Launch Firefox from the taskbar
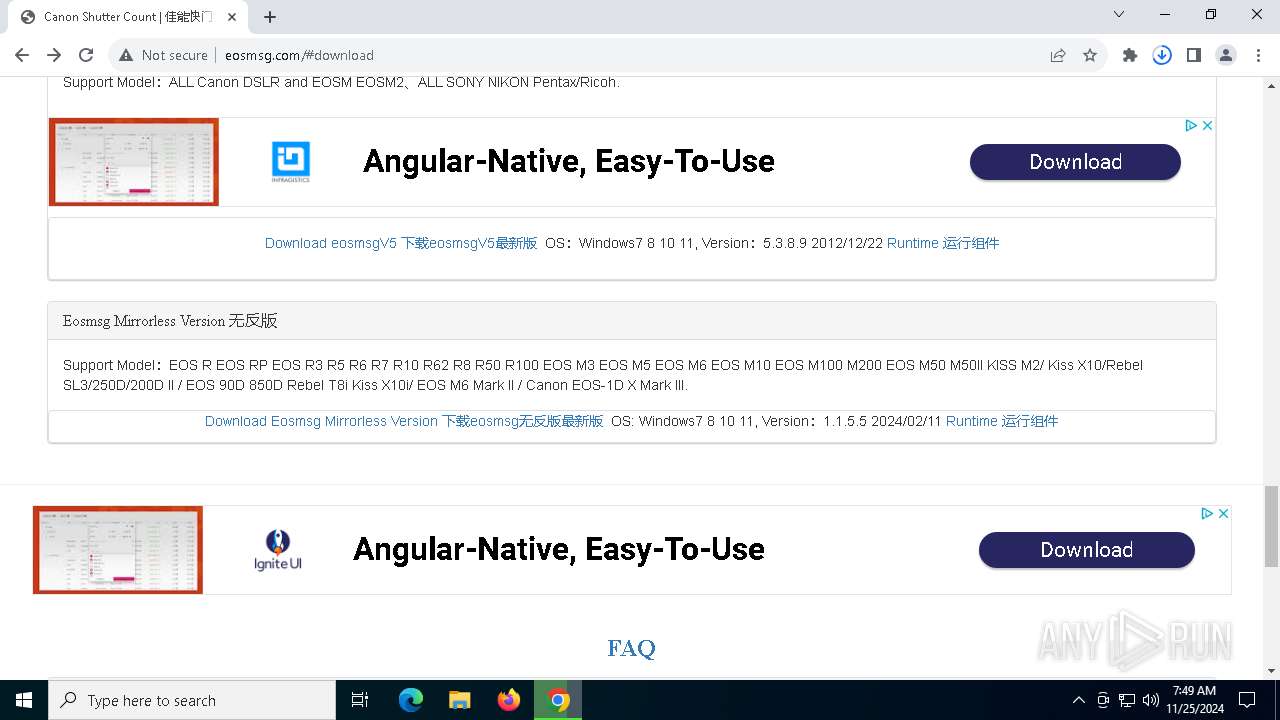1280x720 pixels. coord(509,700)
